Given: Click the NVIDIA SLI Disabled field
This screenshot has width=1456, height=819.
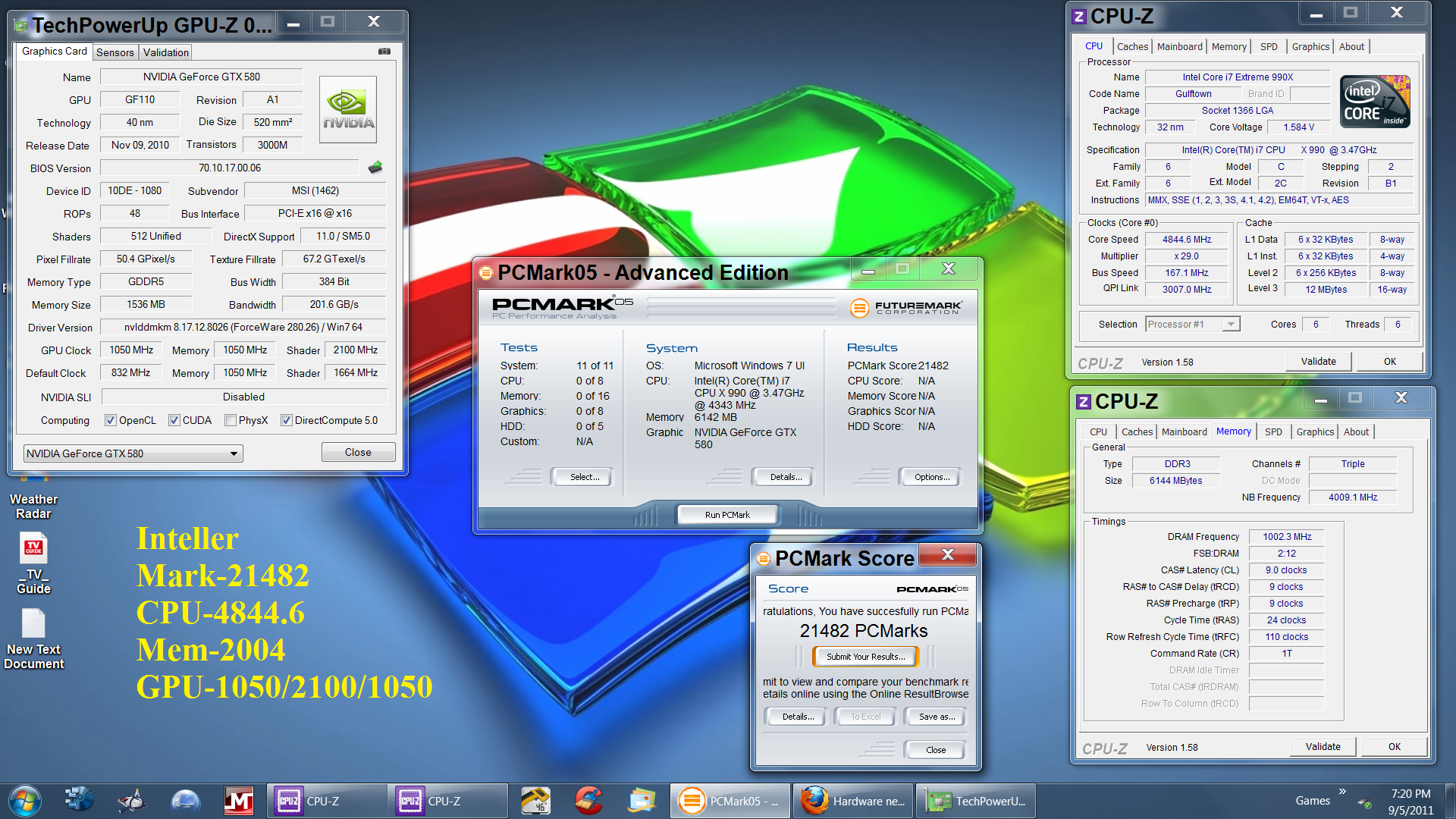Looking at the screenshot, I should [243, 397].
